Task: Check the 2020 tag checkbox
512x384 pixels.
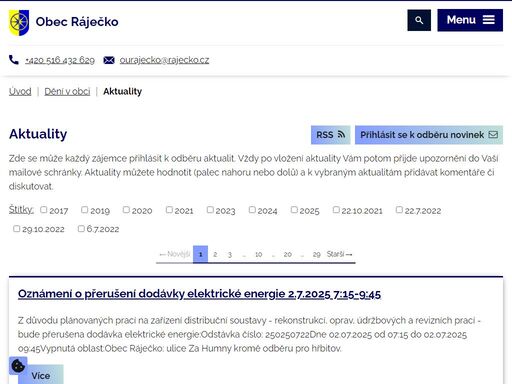Action: tap(126, 210)
